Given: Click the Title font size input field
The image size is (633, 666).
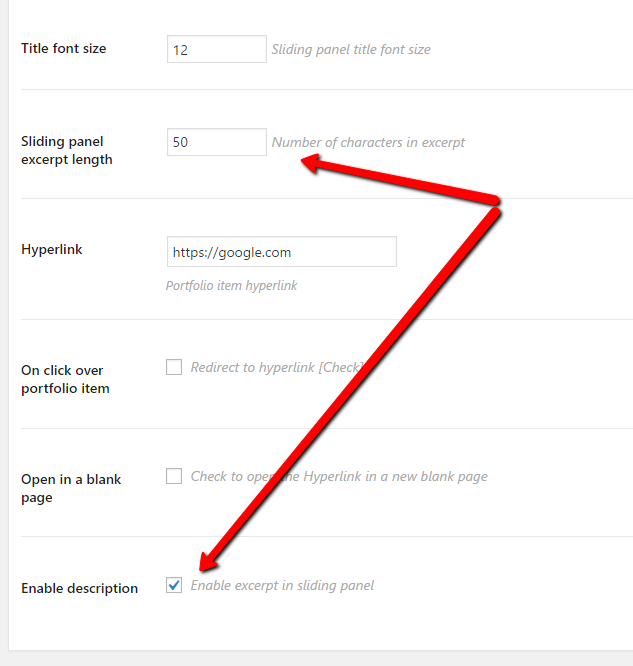Looking at the screenshot, I should click(217, 49).
